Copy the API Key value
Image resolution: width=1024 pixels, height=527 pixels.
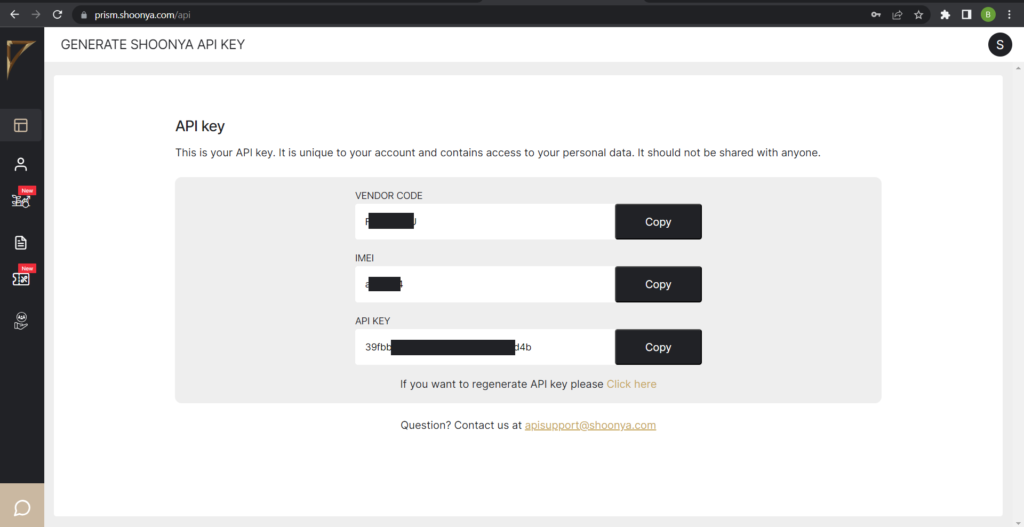[658, 347]
